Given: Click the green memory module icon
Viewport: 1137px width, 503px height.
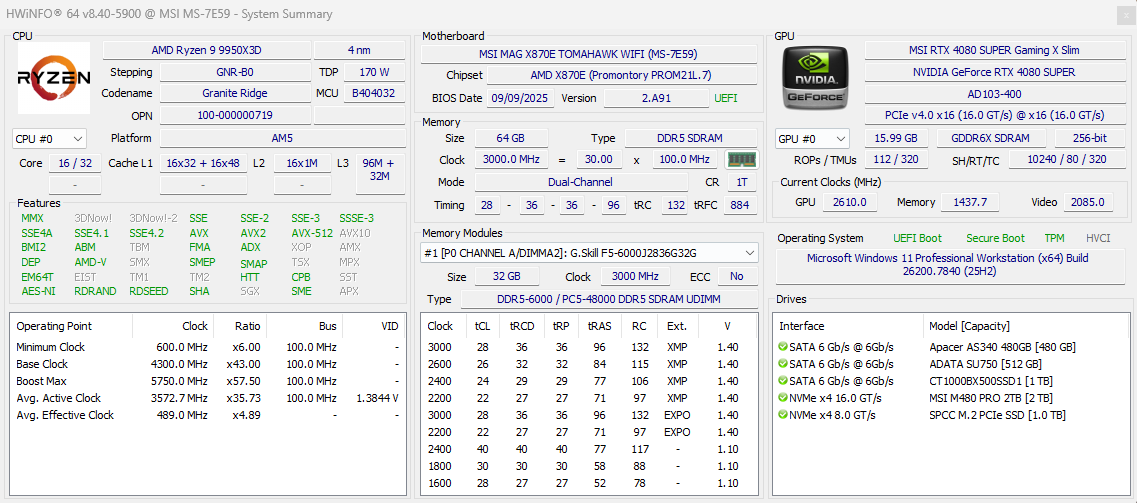Looking at the screenshot, I should point(741,159).
